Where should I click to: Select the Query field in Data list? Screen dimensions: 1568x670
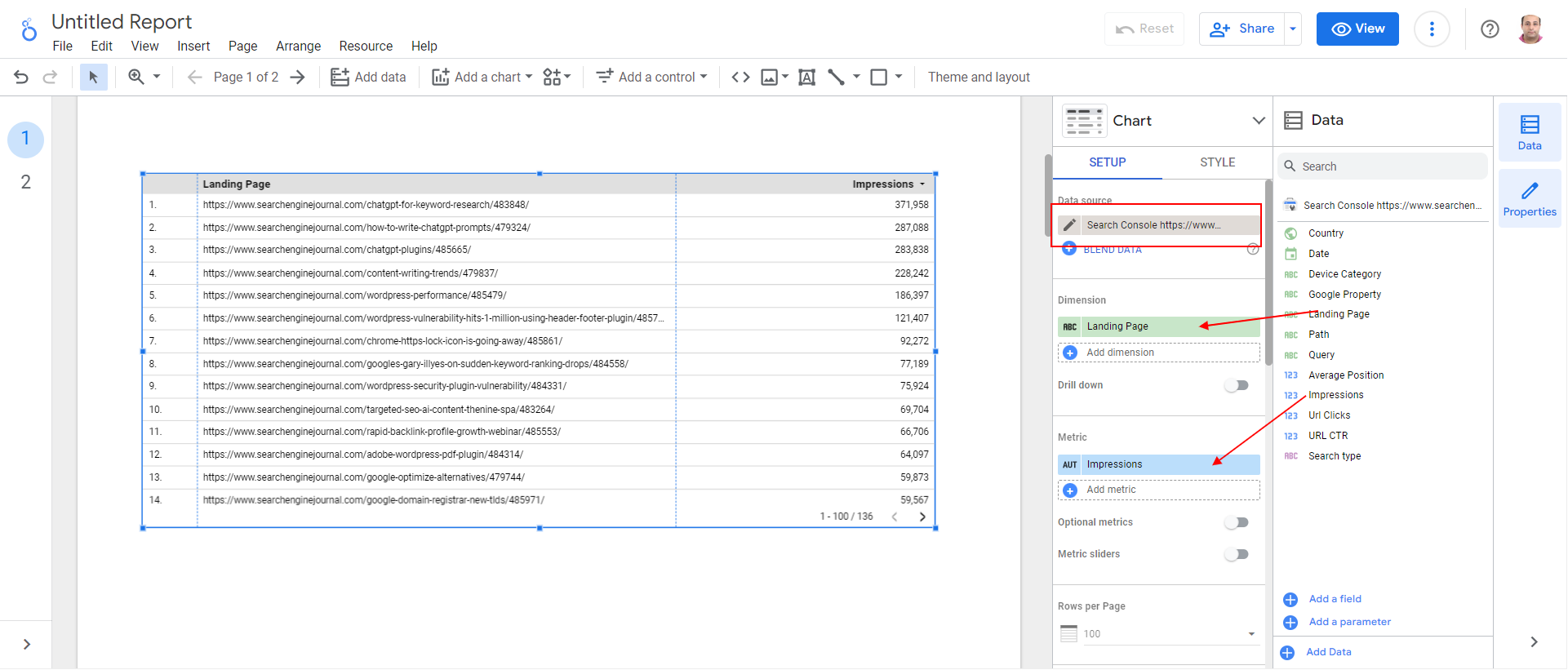pyautogui.click(x=1321, y=355)
